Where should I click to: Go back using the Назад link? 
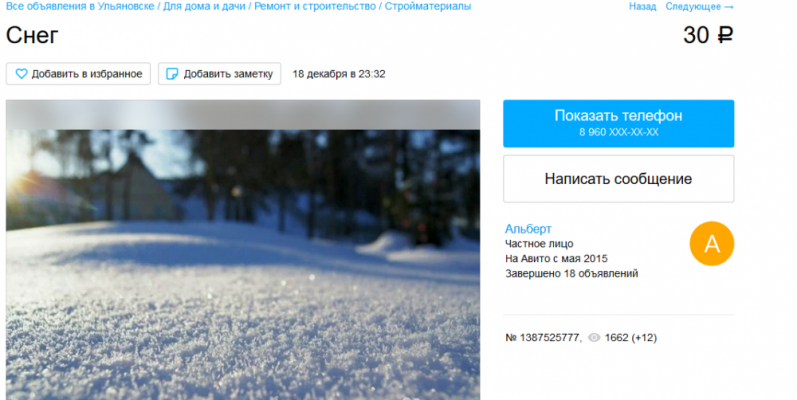(642, 7)
